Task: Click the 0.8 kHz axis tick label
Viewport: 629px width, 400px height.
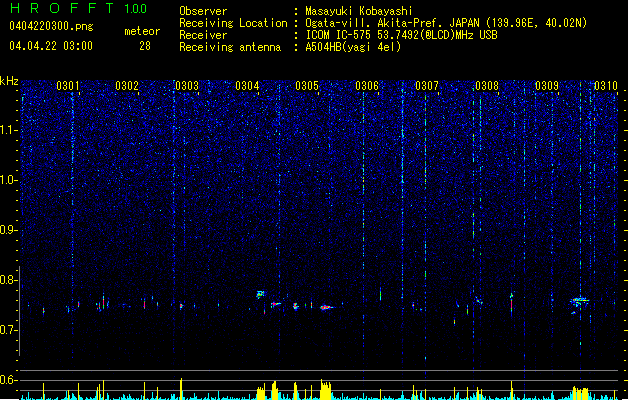Action: [x=9, y=280]
